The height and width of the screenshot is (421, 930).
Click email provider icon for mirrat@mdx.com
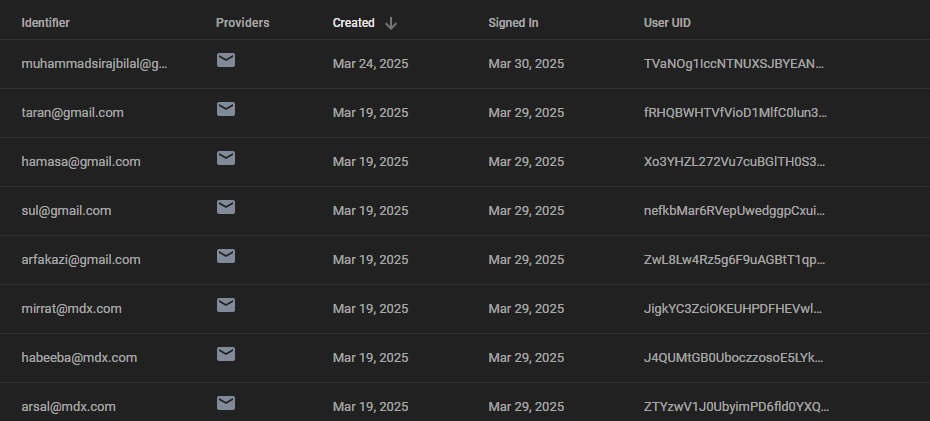[x=226, y=305]
